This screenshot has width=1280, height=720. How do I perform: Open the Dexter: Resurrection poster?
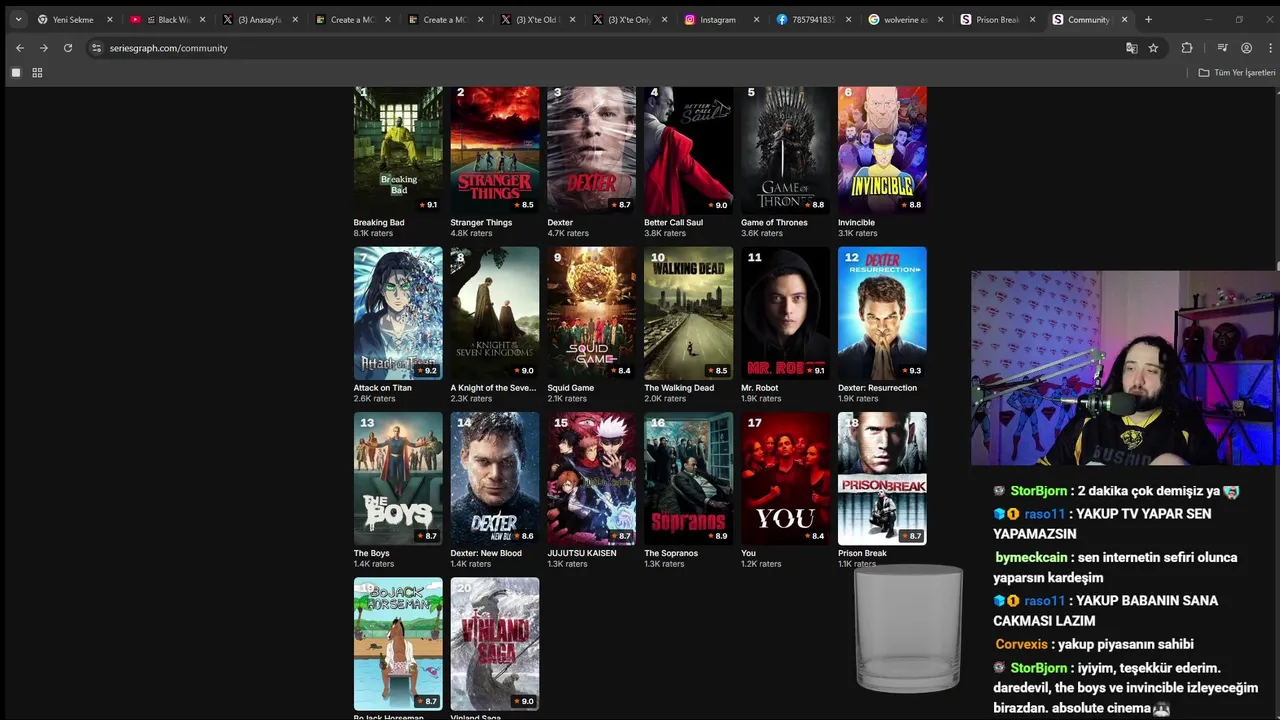pos(882,313)
